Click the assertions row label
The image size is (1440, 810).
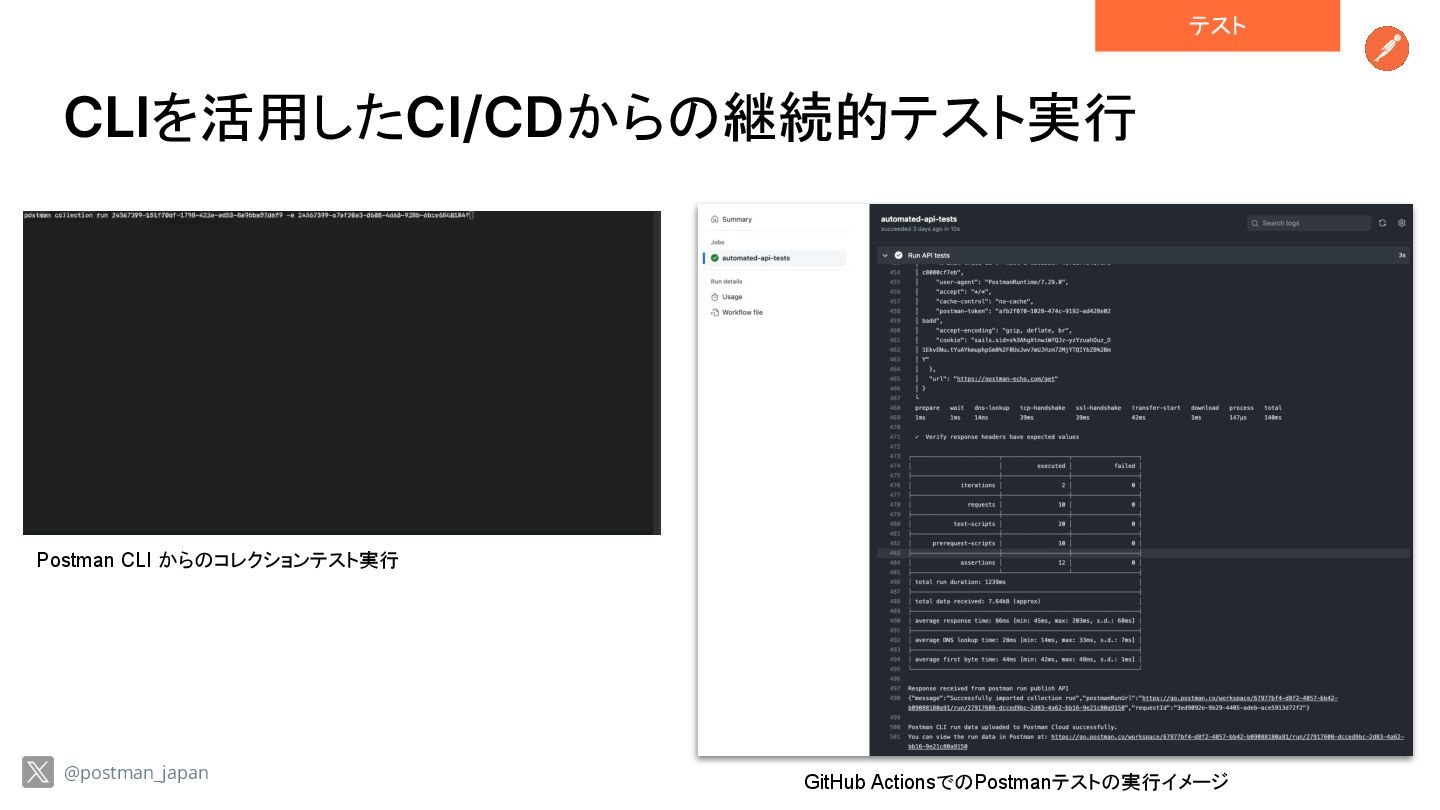978,562
